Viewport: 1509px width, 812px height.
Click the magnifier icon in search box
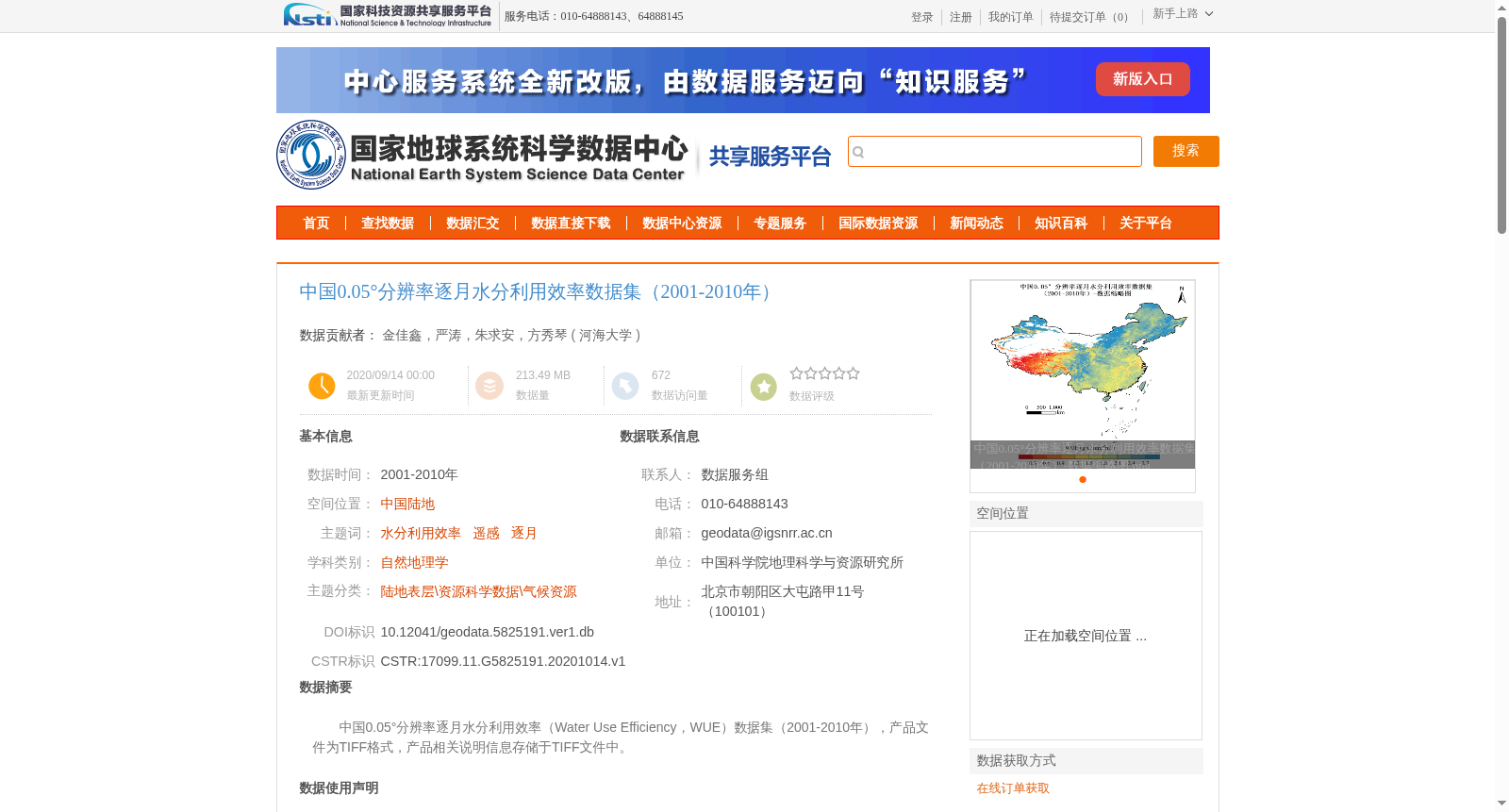click(x=858, y=152)
